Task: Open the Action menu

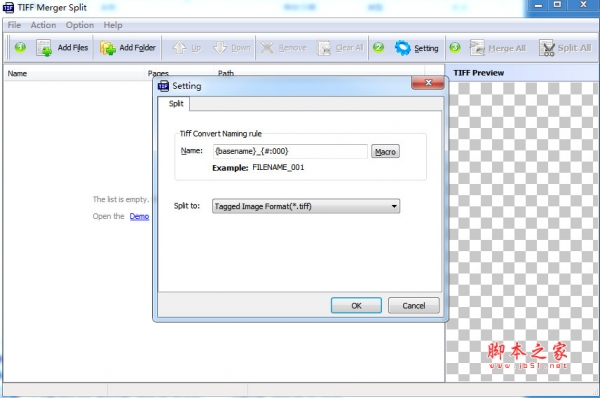Action: coord(43,25)
